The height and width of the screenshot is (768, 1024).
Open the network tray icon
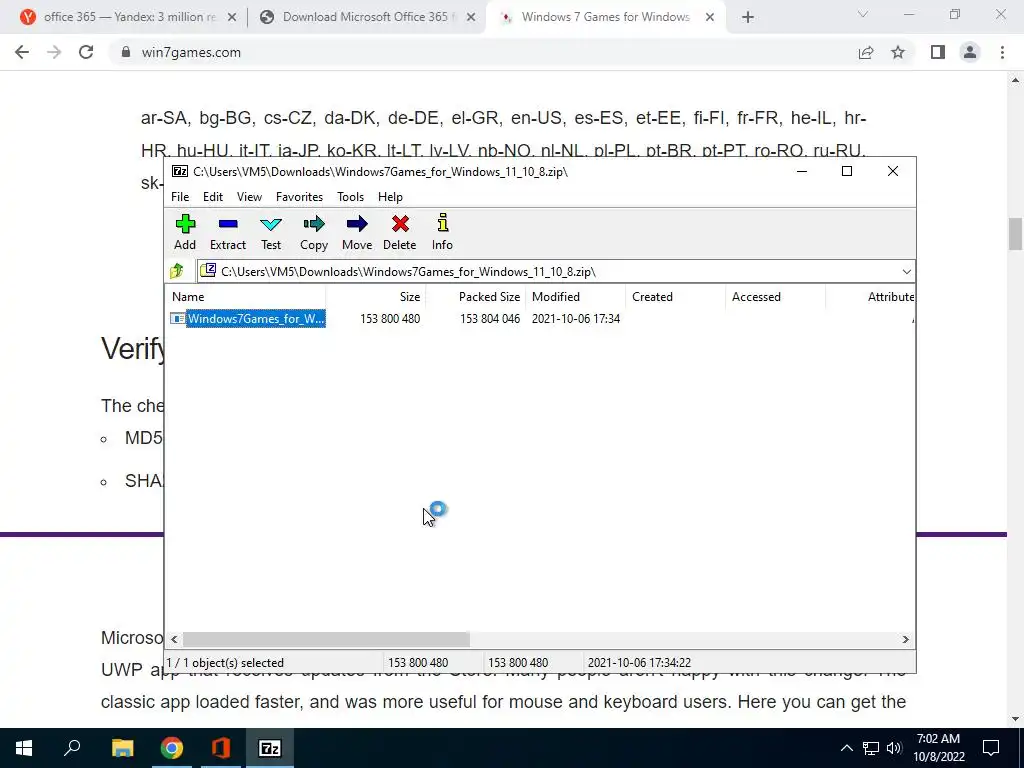[x=871, y=748]
